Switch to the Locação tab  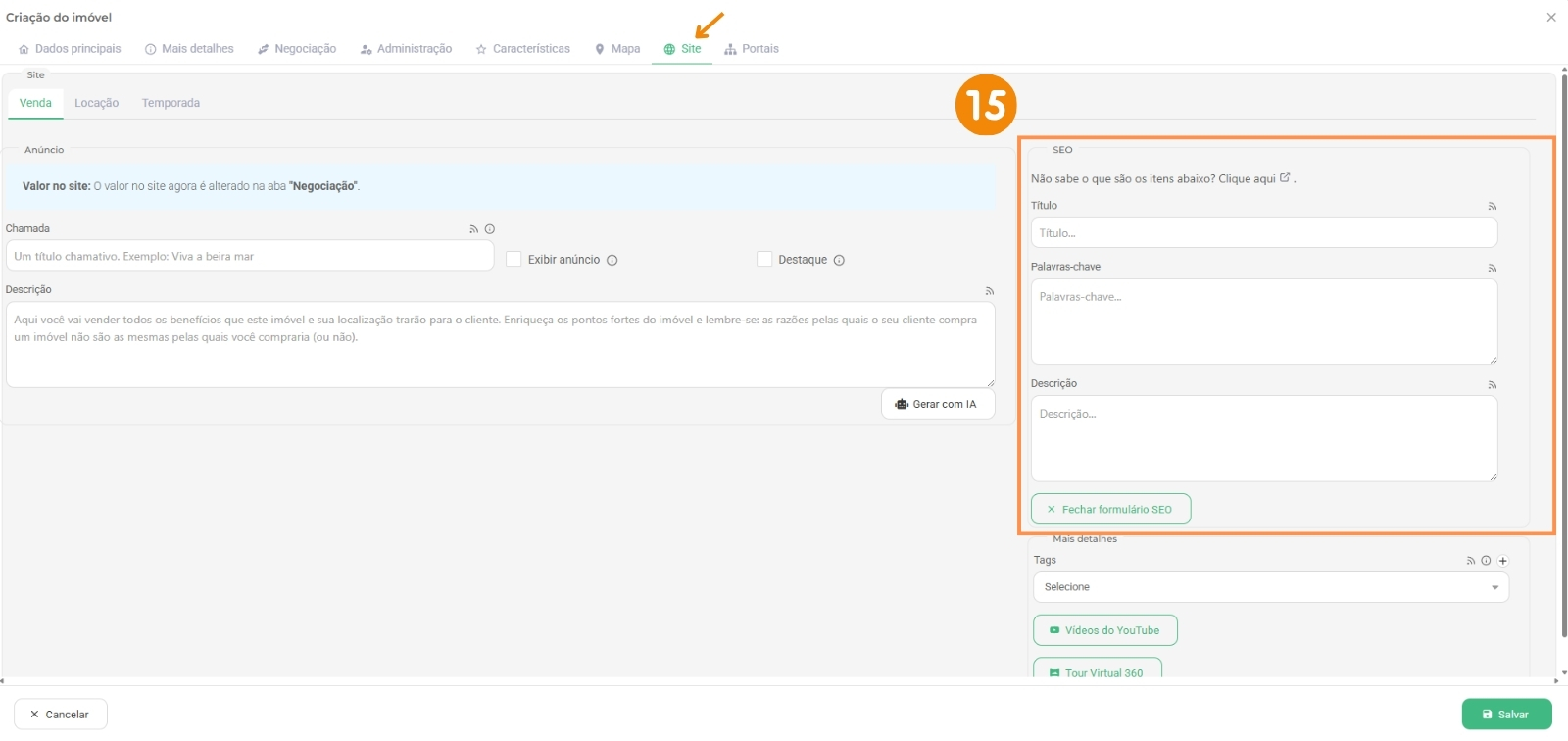tap(96, 103)
